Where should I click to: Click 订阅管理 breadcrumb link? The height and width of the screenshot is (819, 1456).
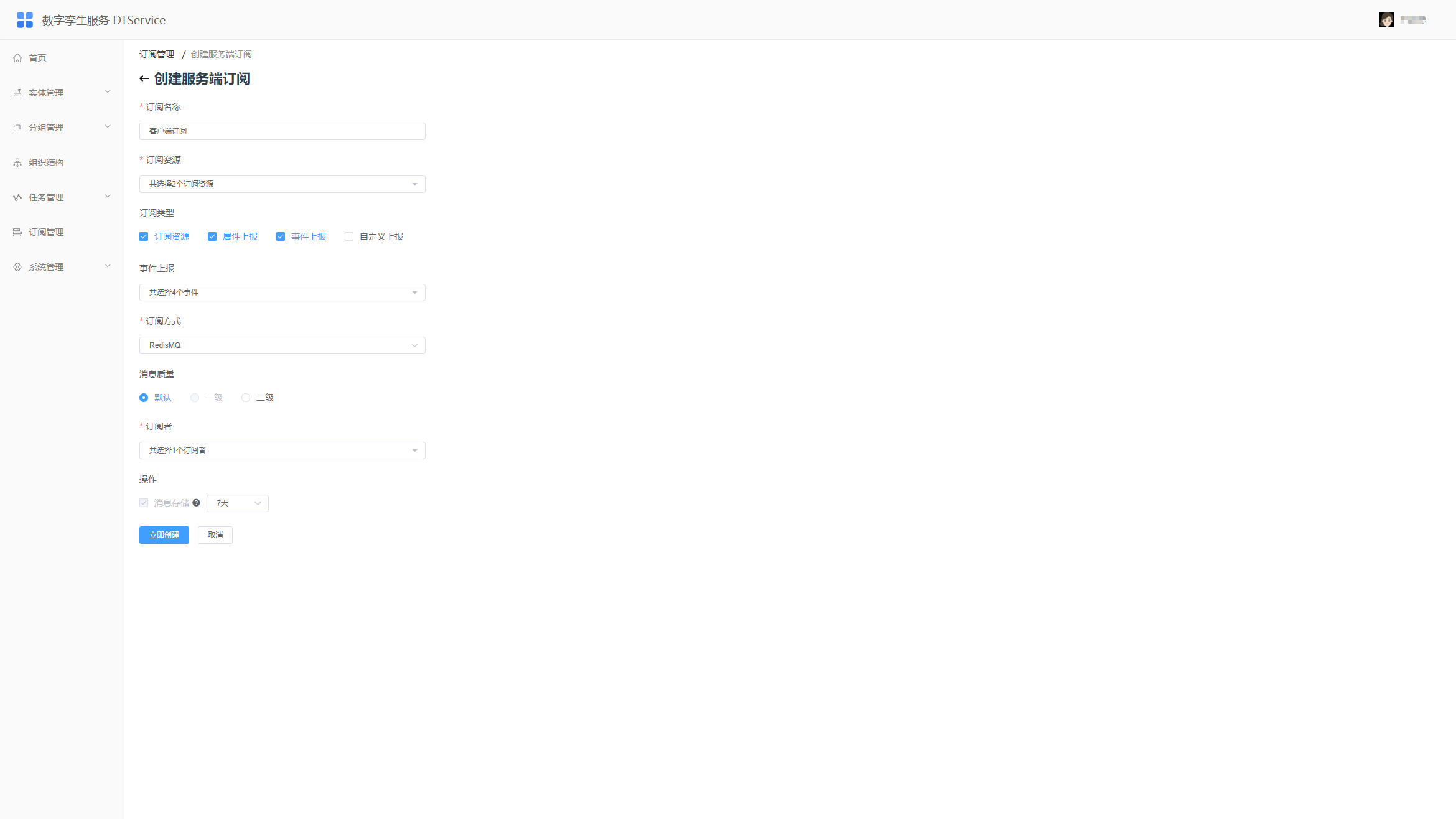pyautogui.click(x=157, y=54)
